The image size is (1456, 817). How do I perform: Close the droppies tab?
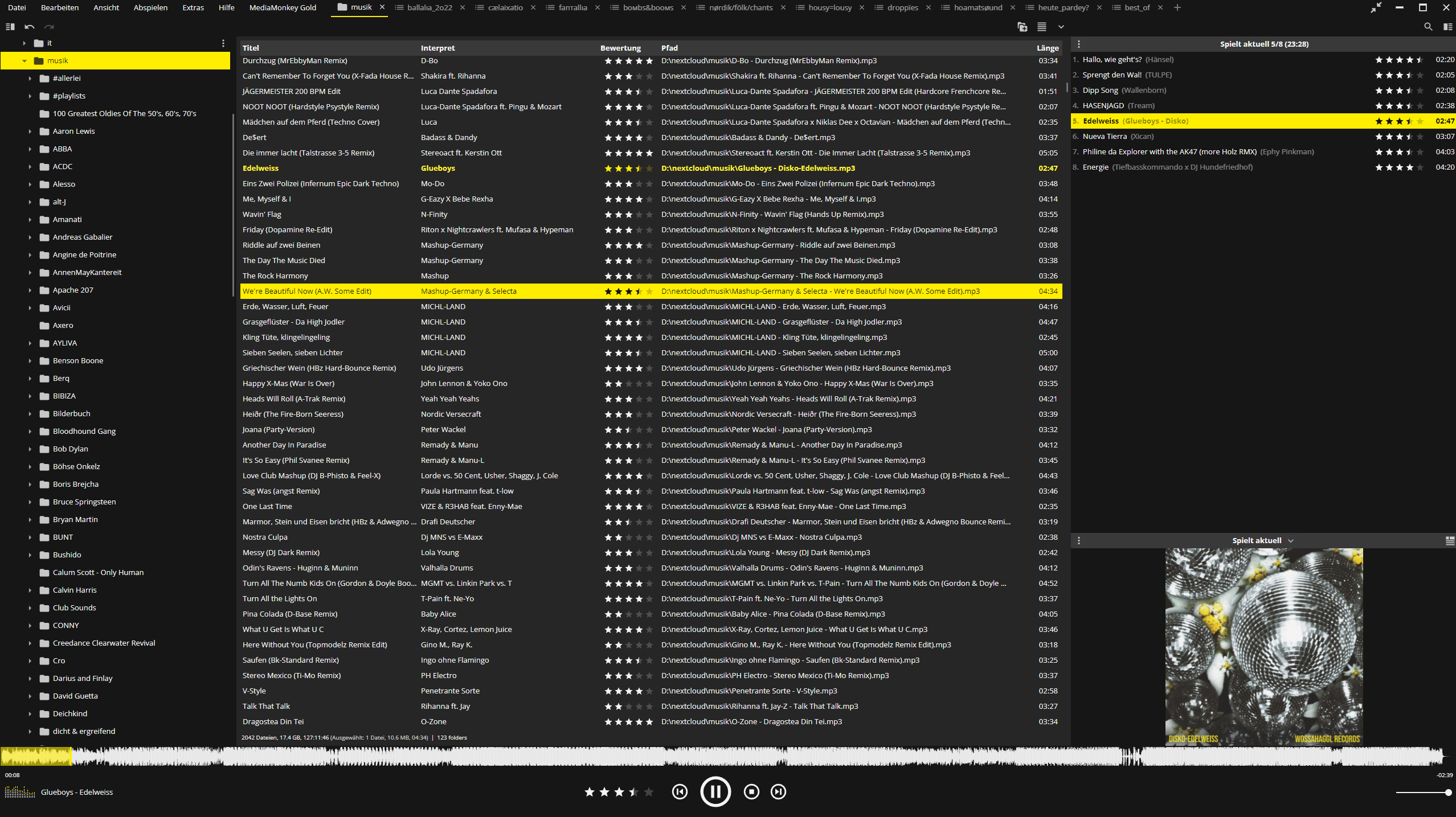point(929,7)
